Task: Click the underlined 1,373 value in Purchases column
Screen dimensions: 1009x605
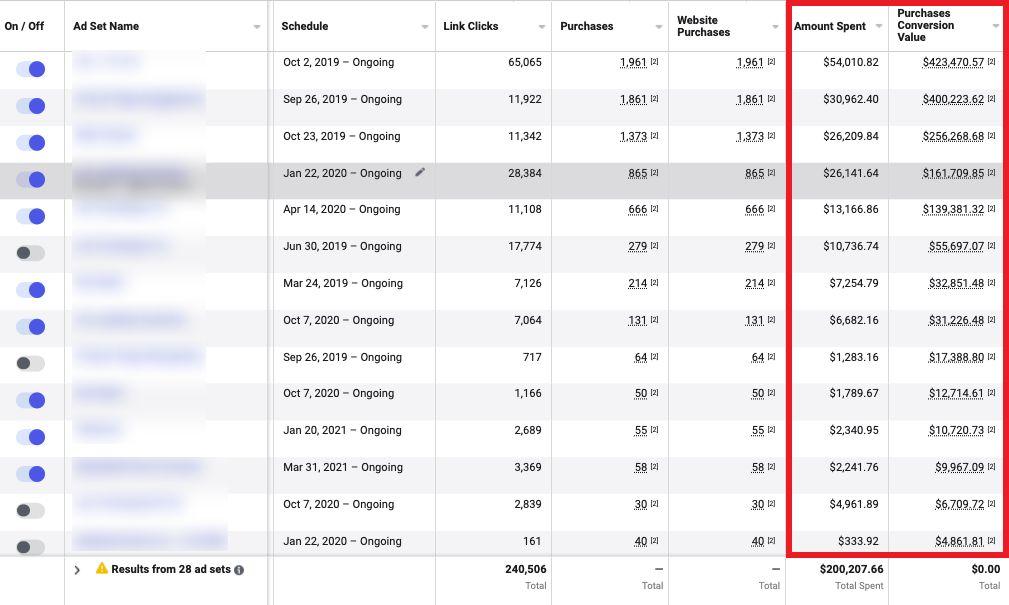Action: click(x=633, y=137)
